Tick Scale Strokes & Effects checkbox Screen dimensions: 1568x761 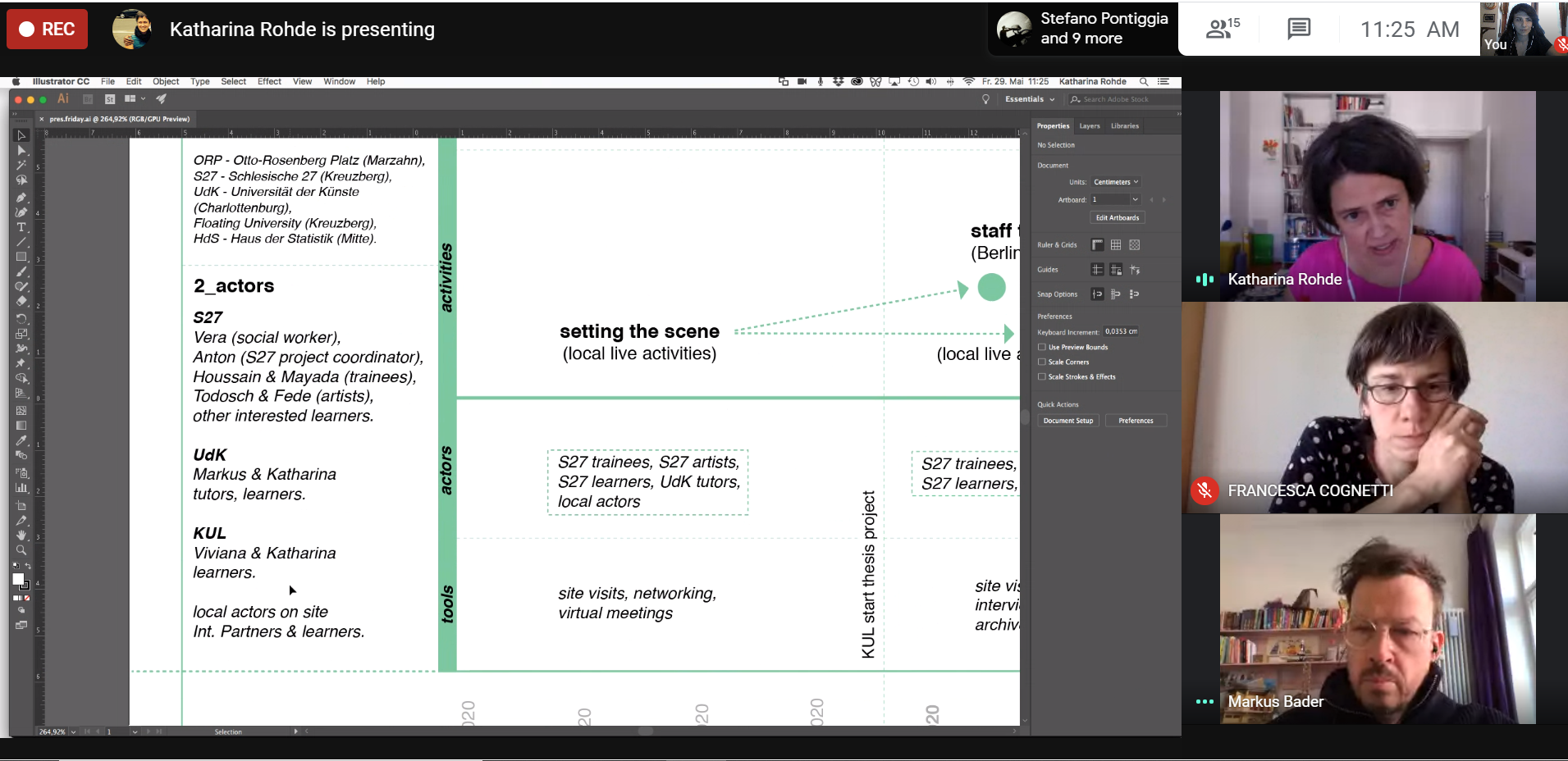click(1042, 377)
